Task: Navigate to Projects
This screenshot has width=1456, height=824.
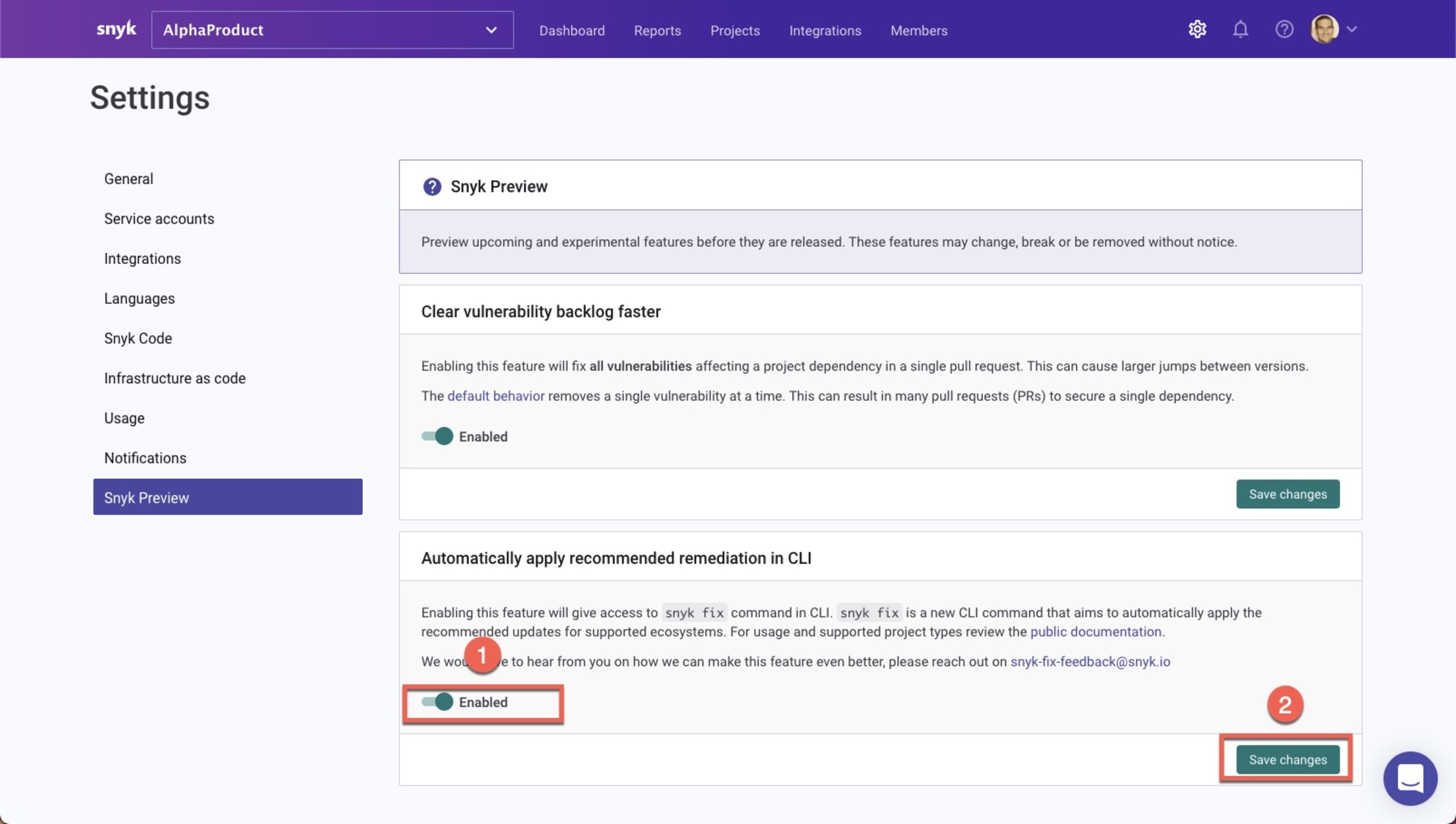Action: tap(735, 31)
